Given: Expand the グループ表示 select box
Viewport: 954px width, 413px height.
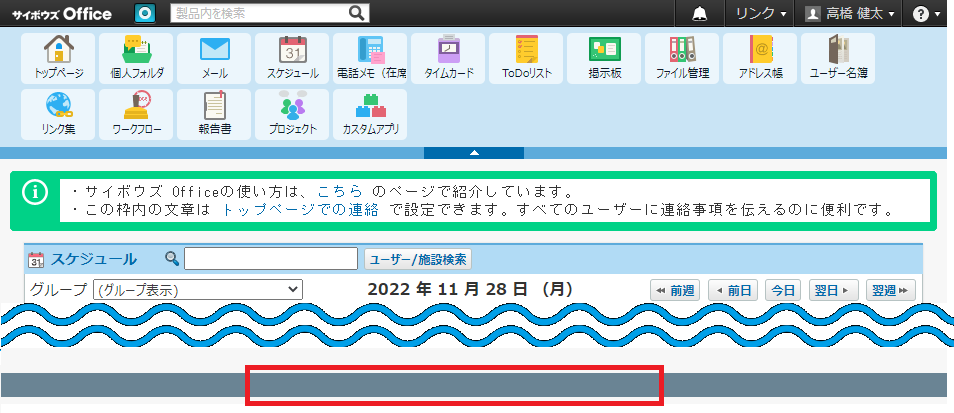Looking at the screenshot, I should pyautogui.click(x=198, y=290).
